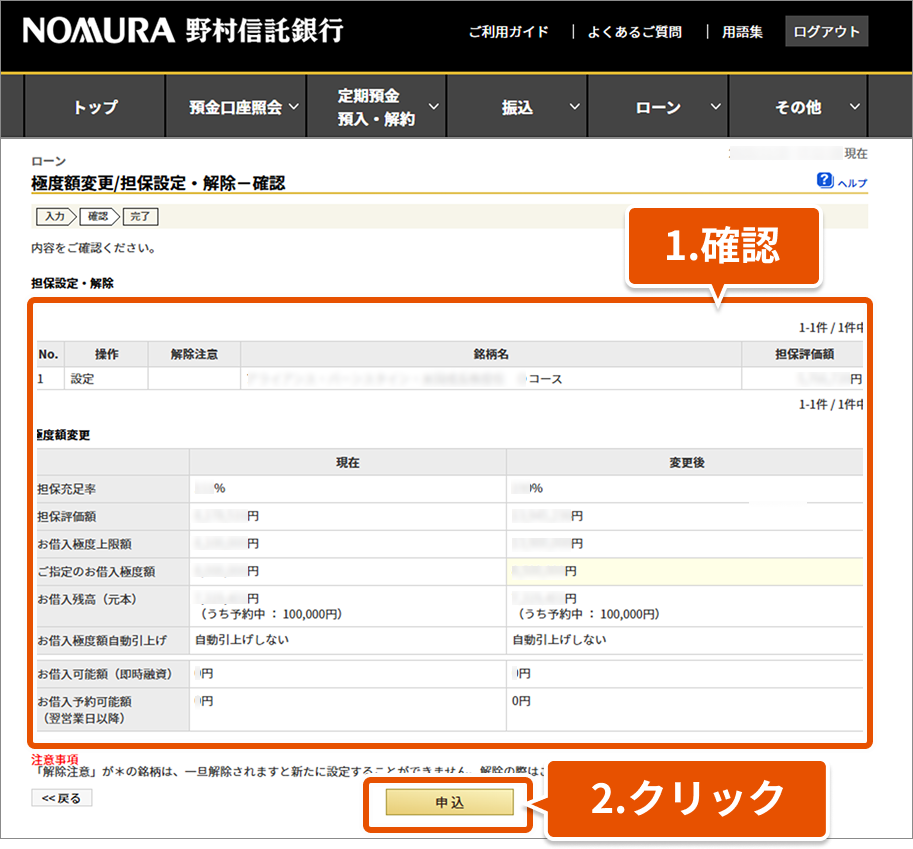Click the NOMURA 野村信託銀行 logo
The image size is (913, 849).
click(x=182, y=31)
